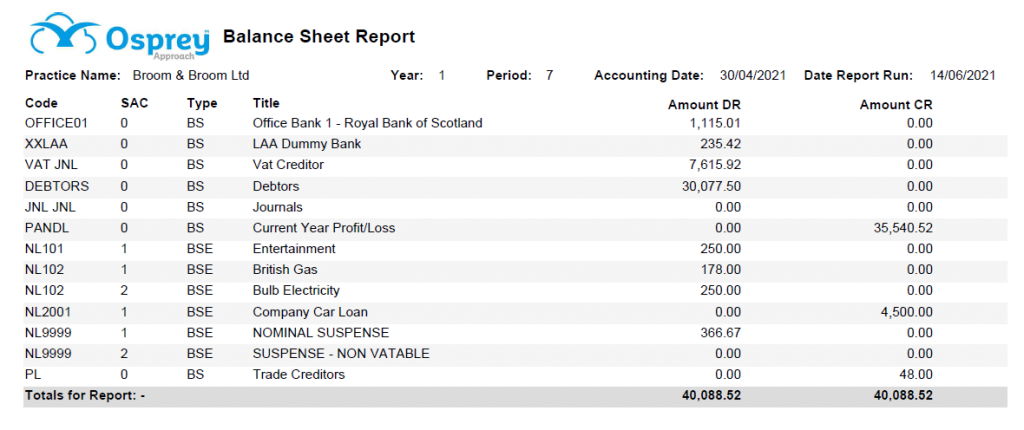Viewport: 1024px width, 430px height.
Task: Click the Vat Creditor title
Action: coord(288,165)
